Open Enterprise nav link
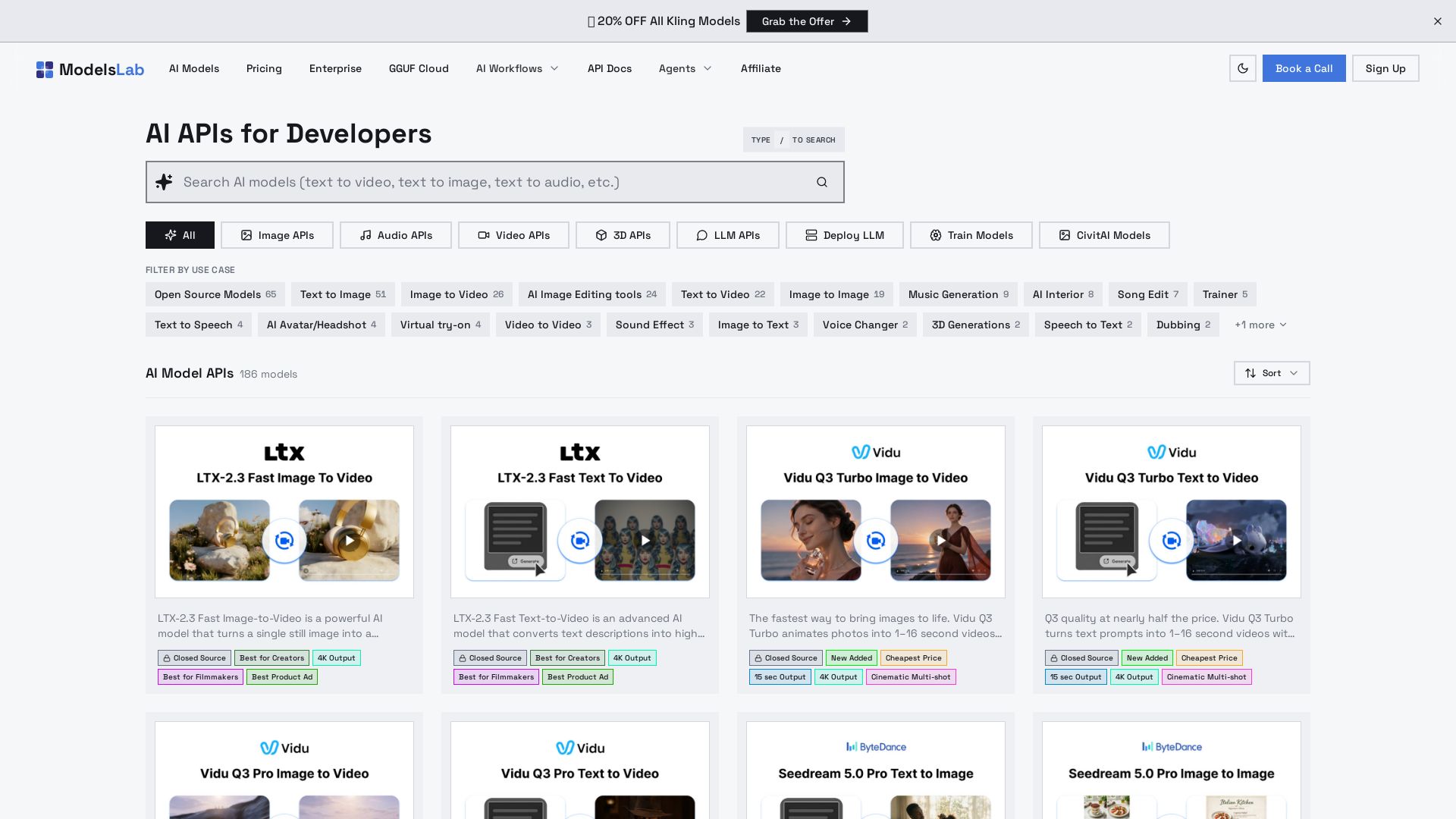The width and height of the screenshot is (1456, 819). click(335, 68)
